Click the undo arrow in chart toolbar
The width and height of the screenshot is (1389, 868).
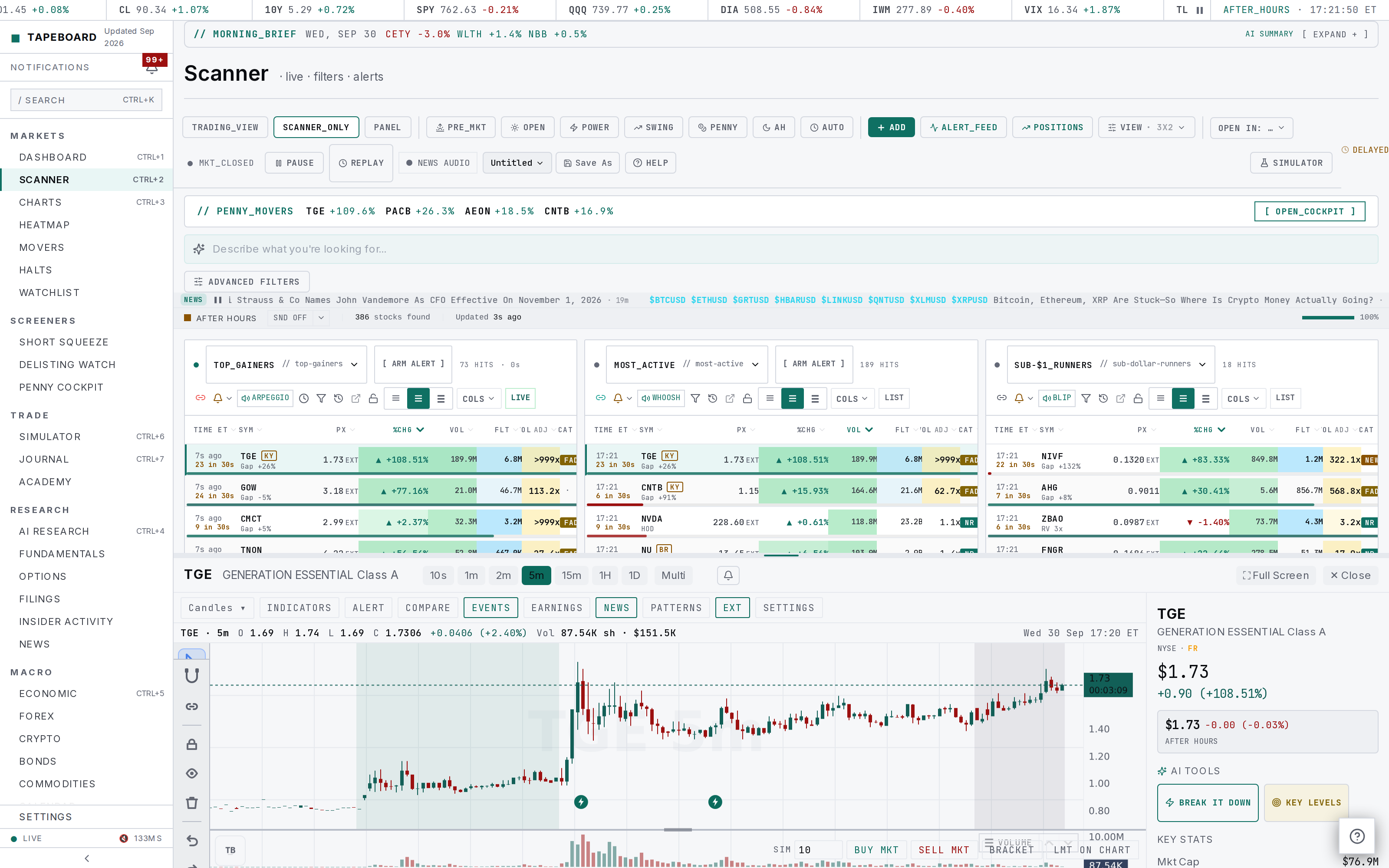click(x=192, y=841)
